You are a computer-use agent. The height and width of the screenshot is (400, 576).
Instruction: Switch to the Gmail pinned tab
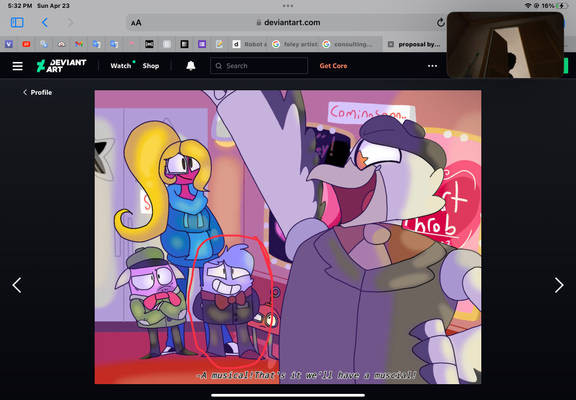point(79,44)
